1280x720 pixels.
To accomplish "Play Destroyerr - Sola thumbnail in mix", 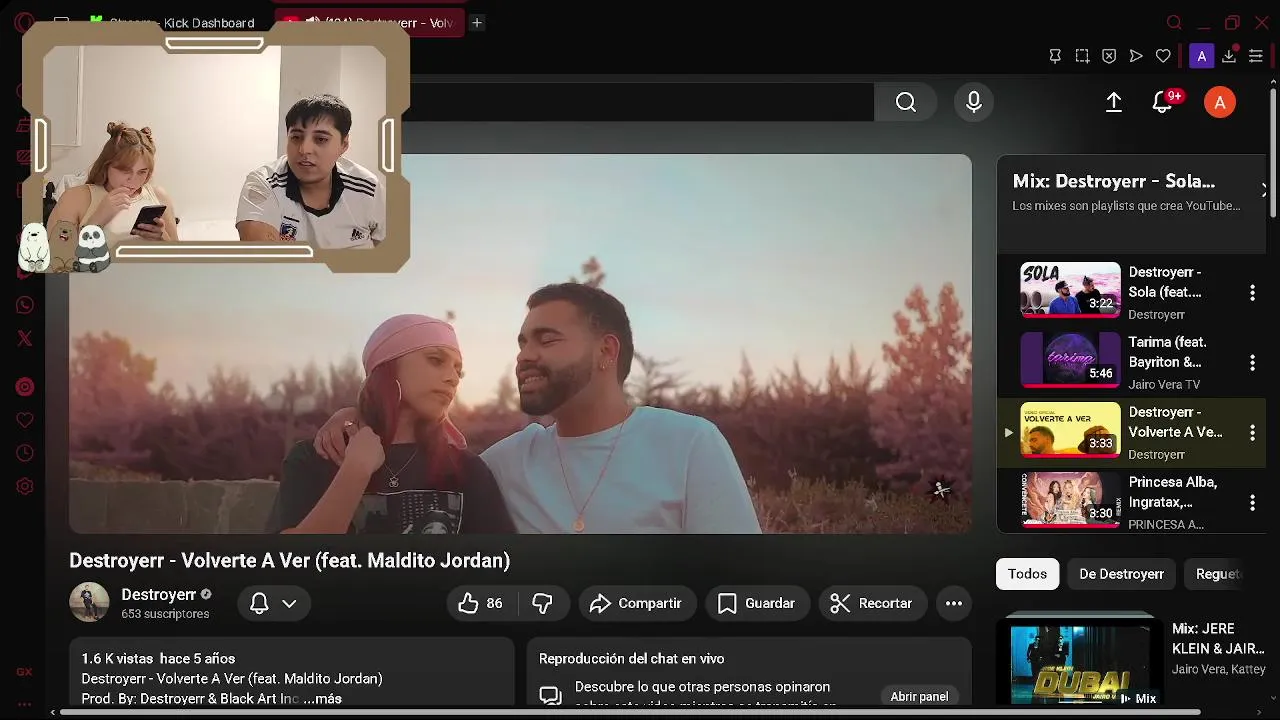I will point(1070,290).
